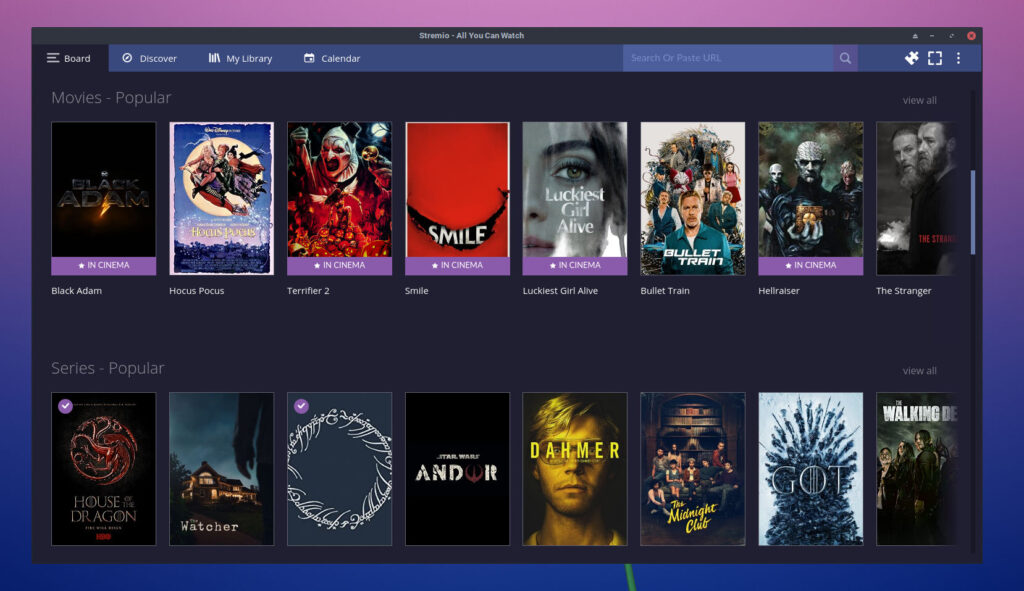Click watched checkmark on House of the Dragon
The height and width of the screenshot is (591, 1024).
pos(65,406)
